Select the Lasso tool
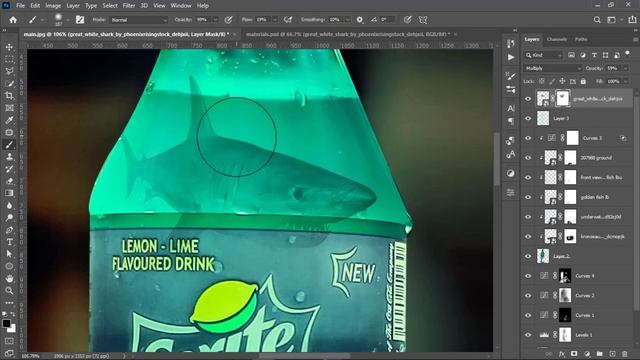The height and width of the screenshot is (360, 640). pyautogui.click(x=9, y=71)
